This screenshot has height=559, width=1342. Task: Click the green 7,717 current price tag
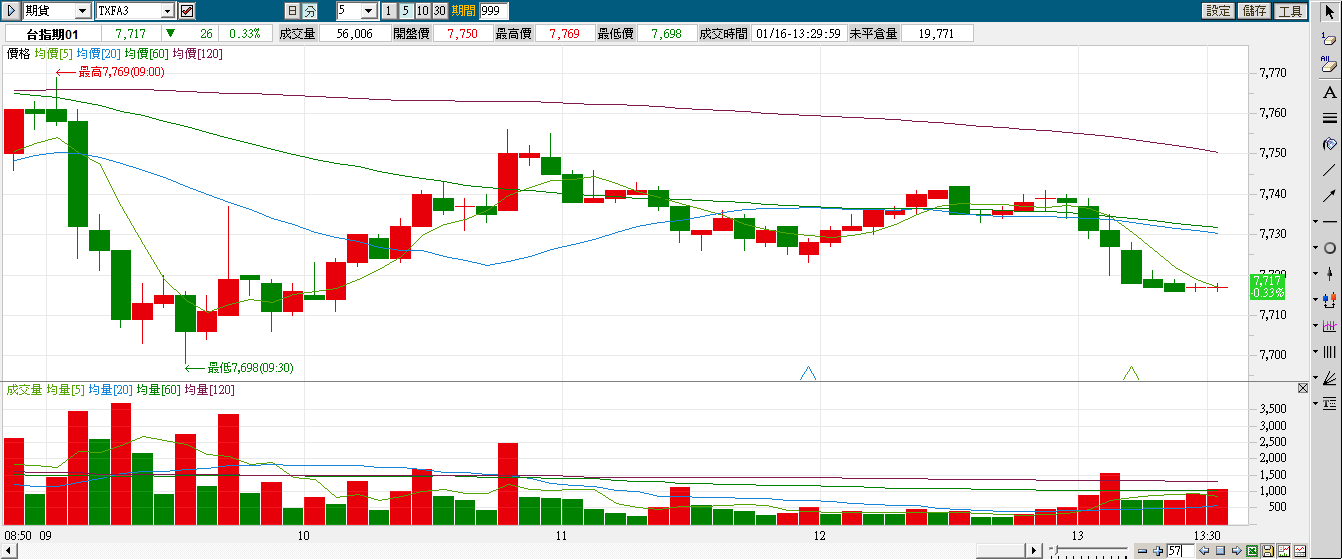tap(1265, 287)
